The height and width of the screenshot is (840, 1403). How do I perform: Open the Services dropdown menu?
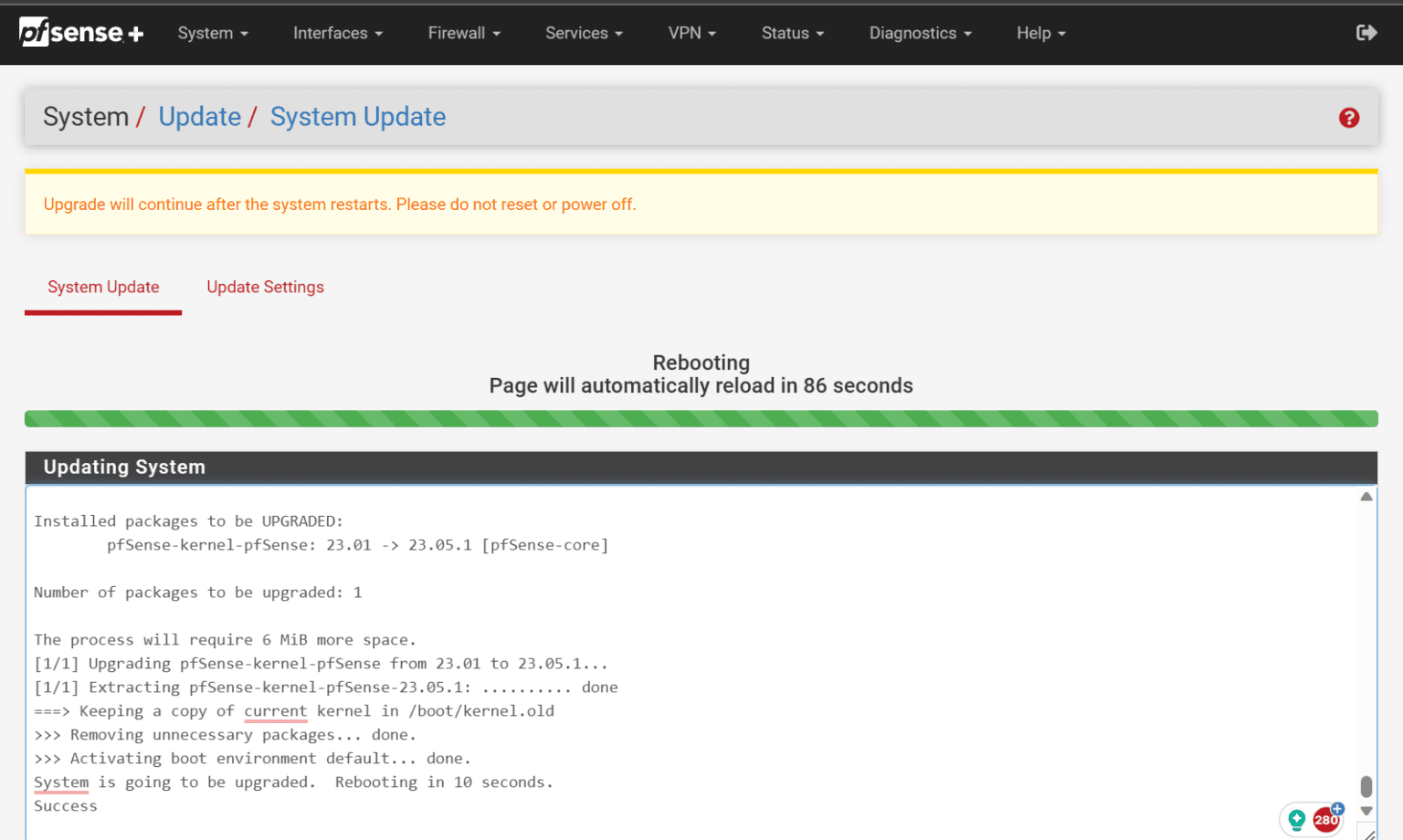(x=583, y=33)
